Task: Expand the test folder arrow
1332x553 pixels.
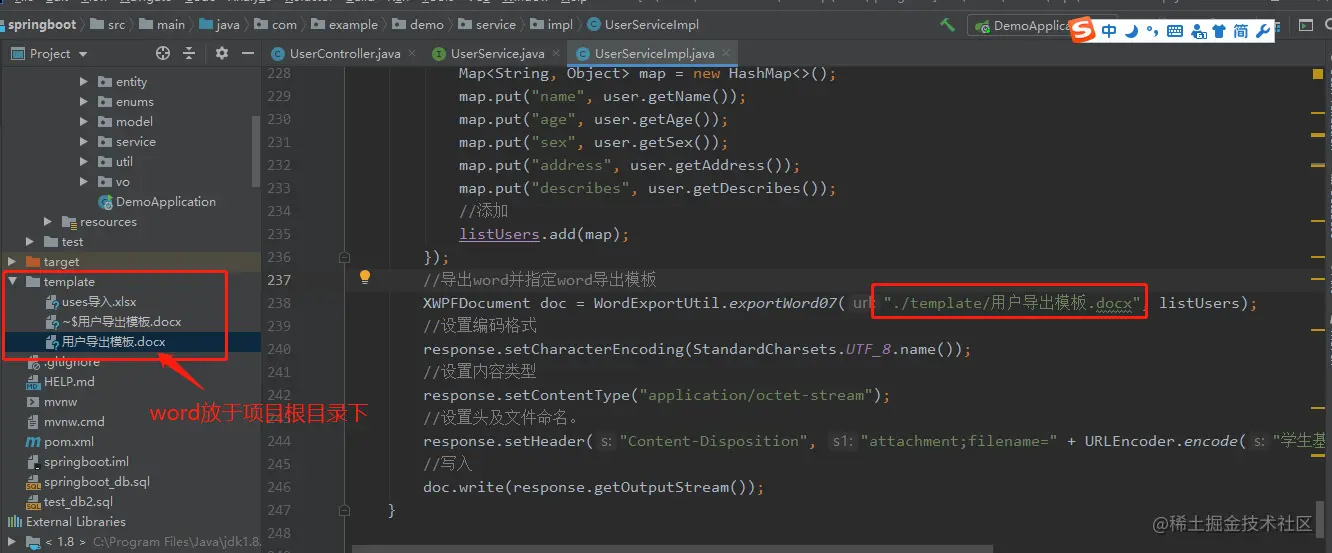Action: click(30, 241)
